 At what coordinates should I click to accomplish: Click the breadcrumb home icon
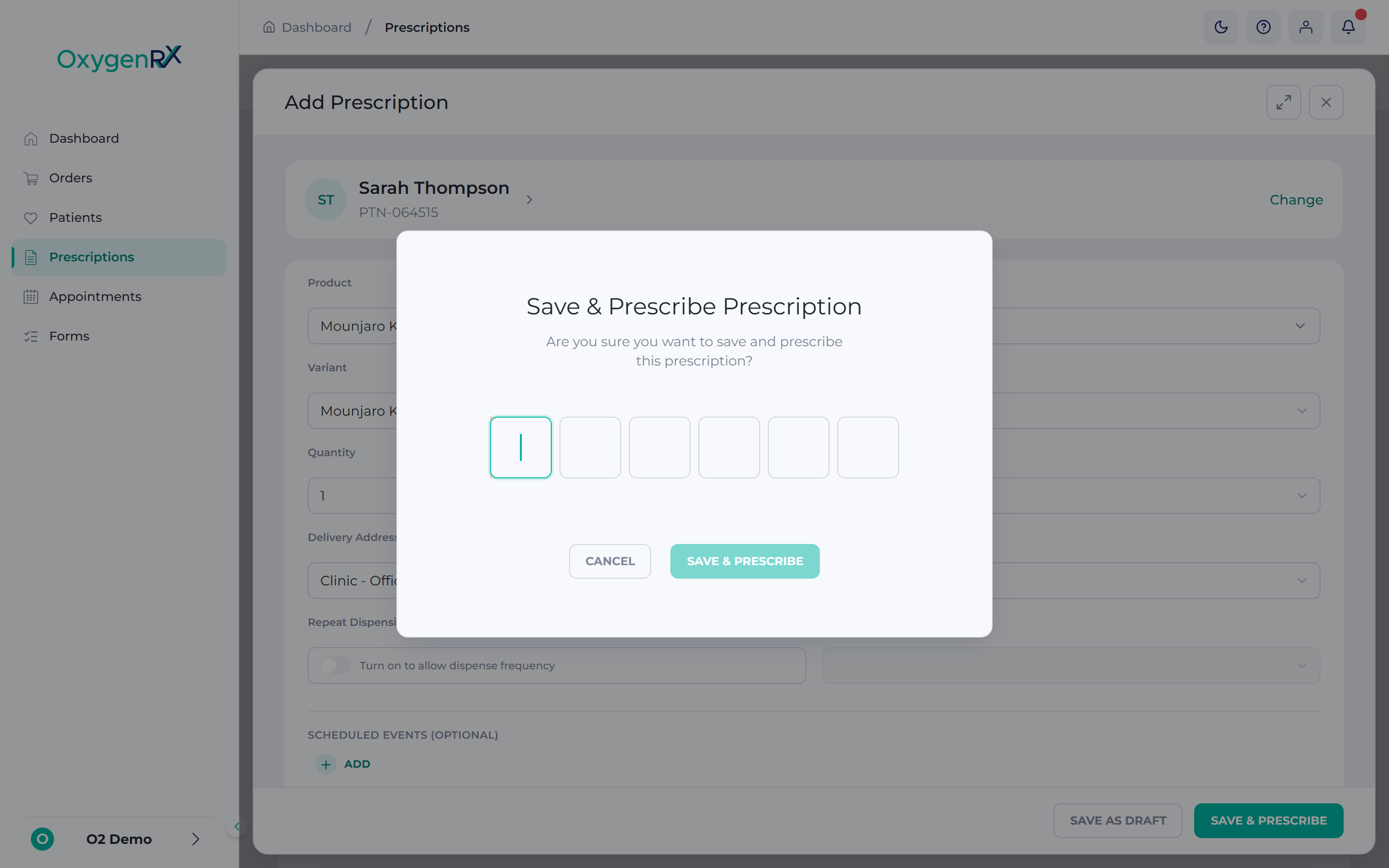pos(269,27)
